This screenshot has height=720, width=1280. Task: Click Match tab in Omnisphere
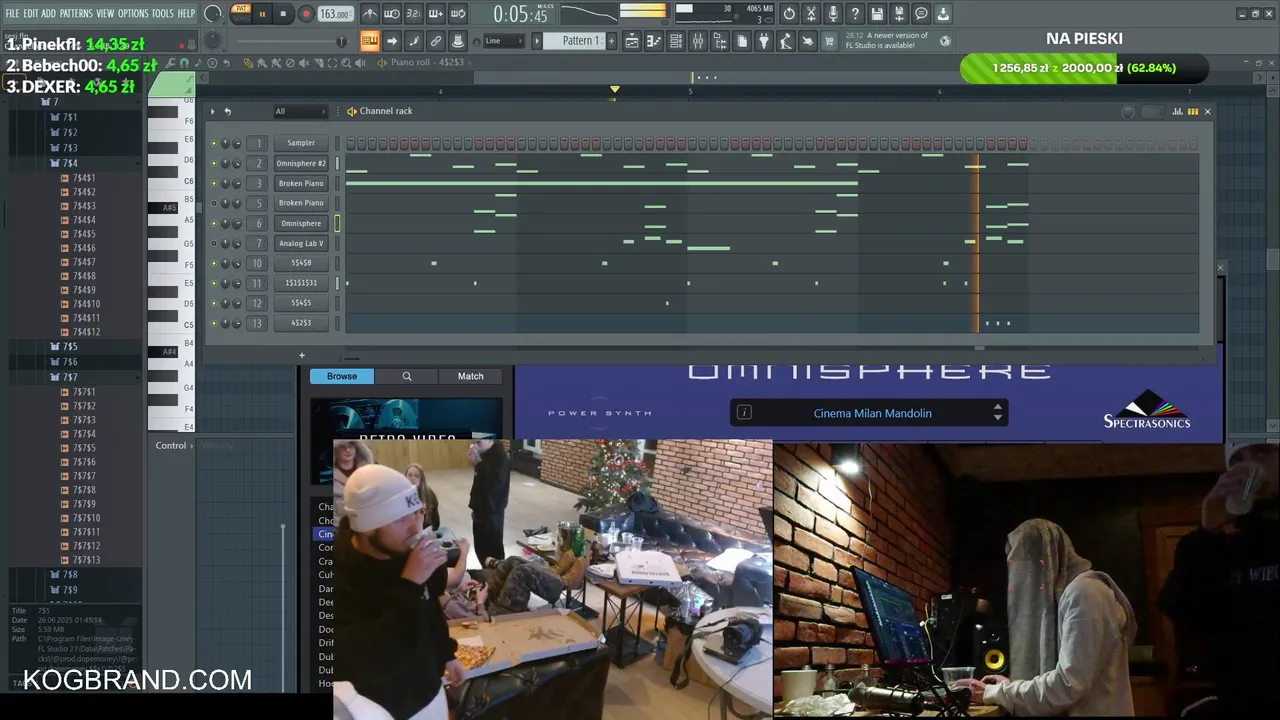(470, 376)
